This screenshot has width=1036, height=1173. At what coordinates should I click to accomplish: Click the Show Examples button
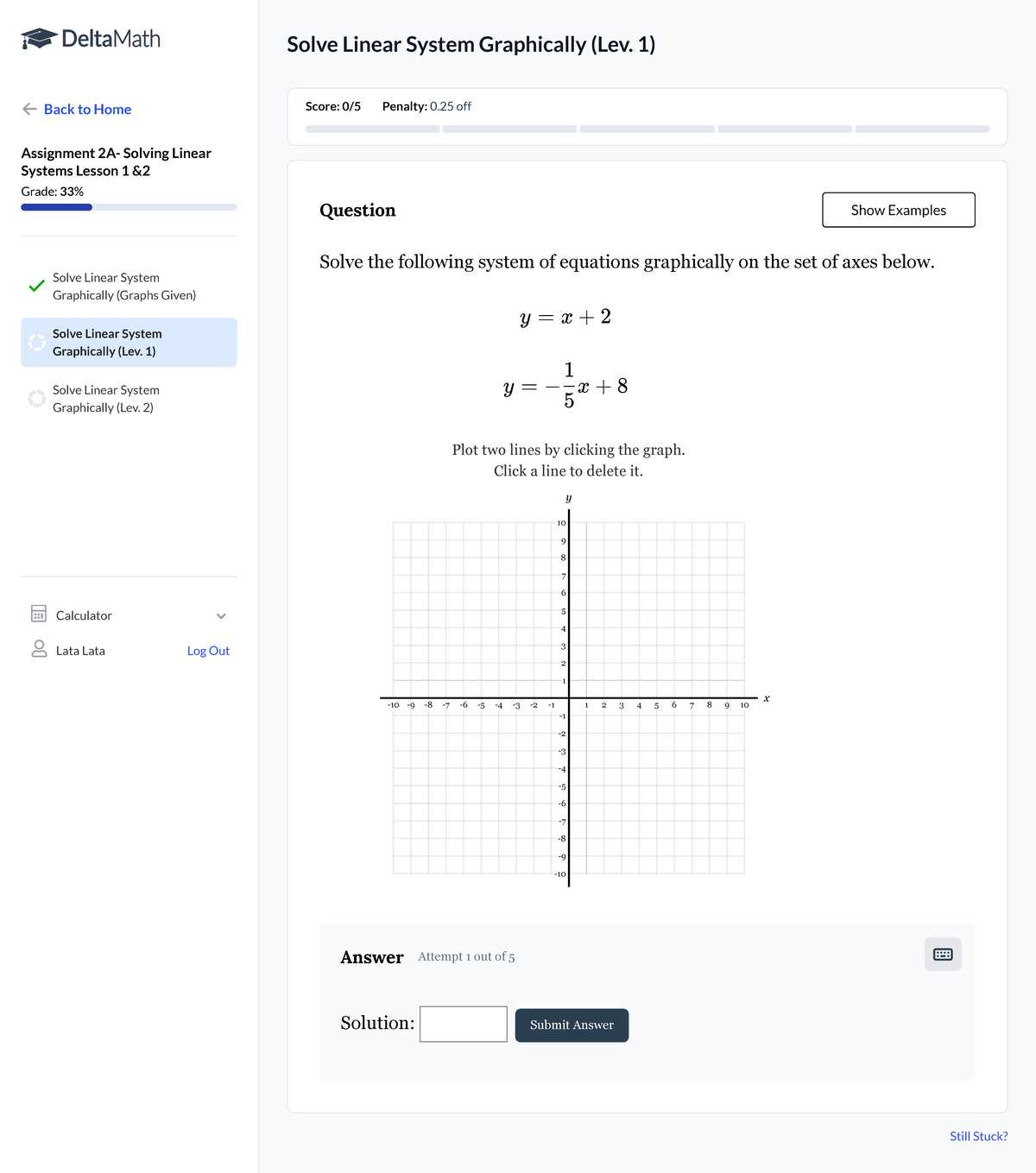click(x=898, y=210)
